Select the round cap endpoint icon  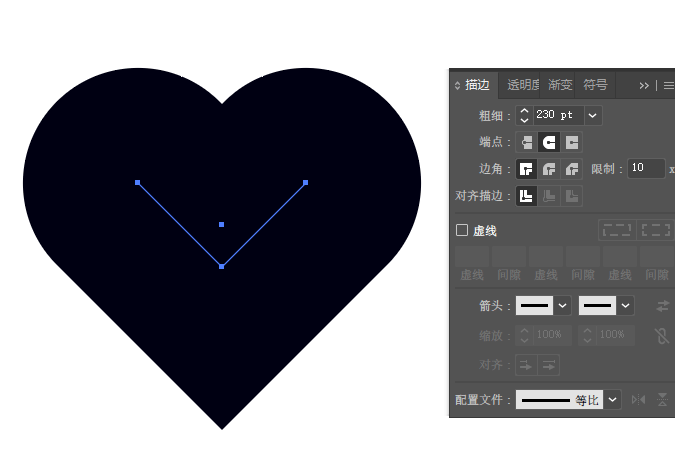coord(548,142)
